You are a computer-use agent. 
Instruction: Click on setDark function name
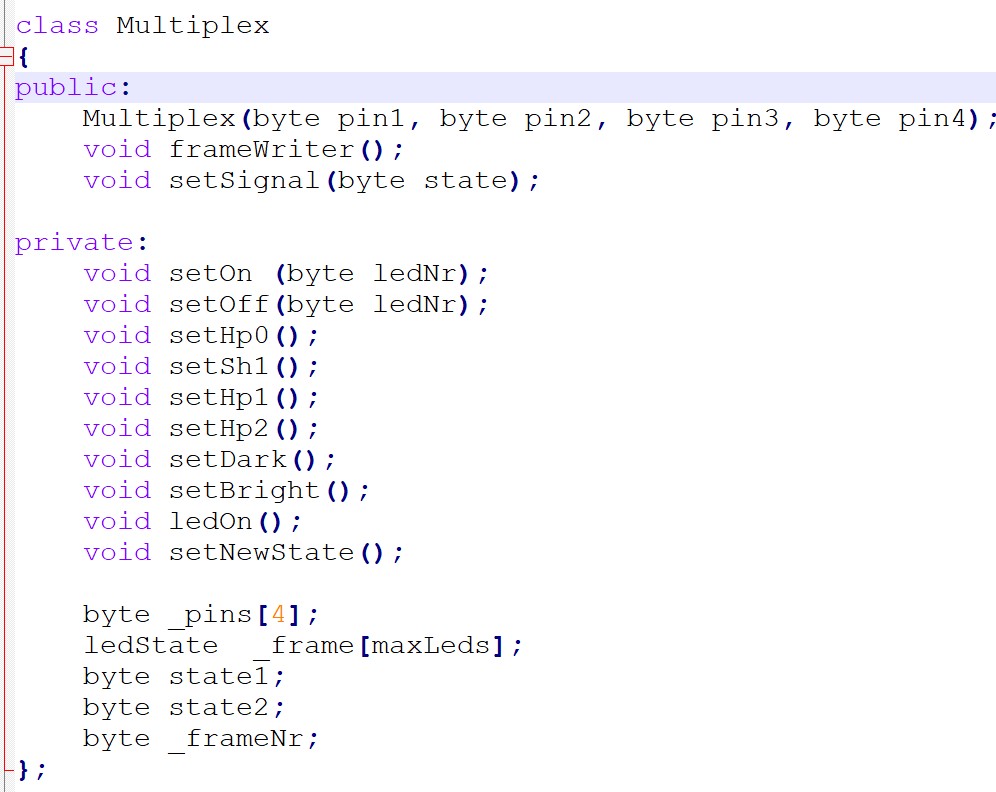pyautogui.click(x=227, y=459)
